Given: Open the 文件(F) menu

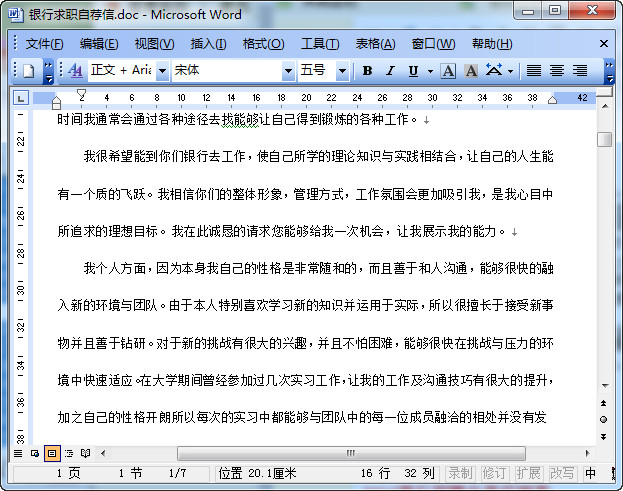Looking at the screenshot, I should coord(44,44).
